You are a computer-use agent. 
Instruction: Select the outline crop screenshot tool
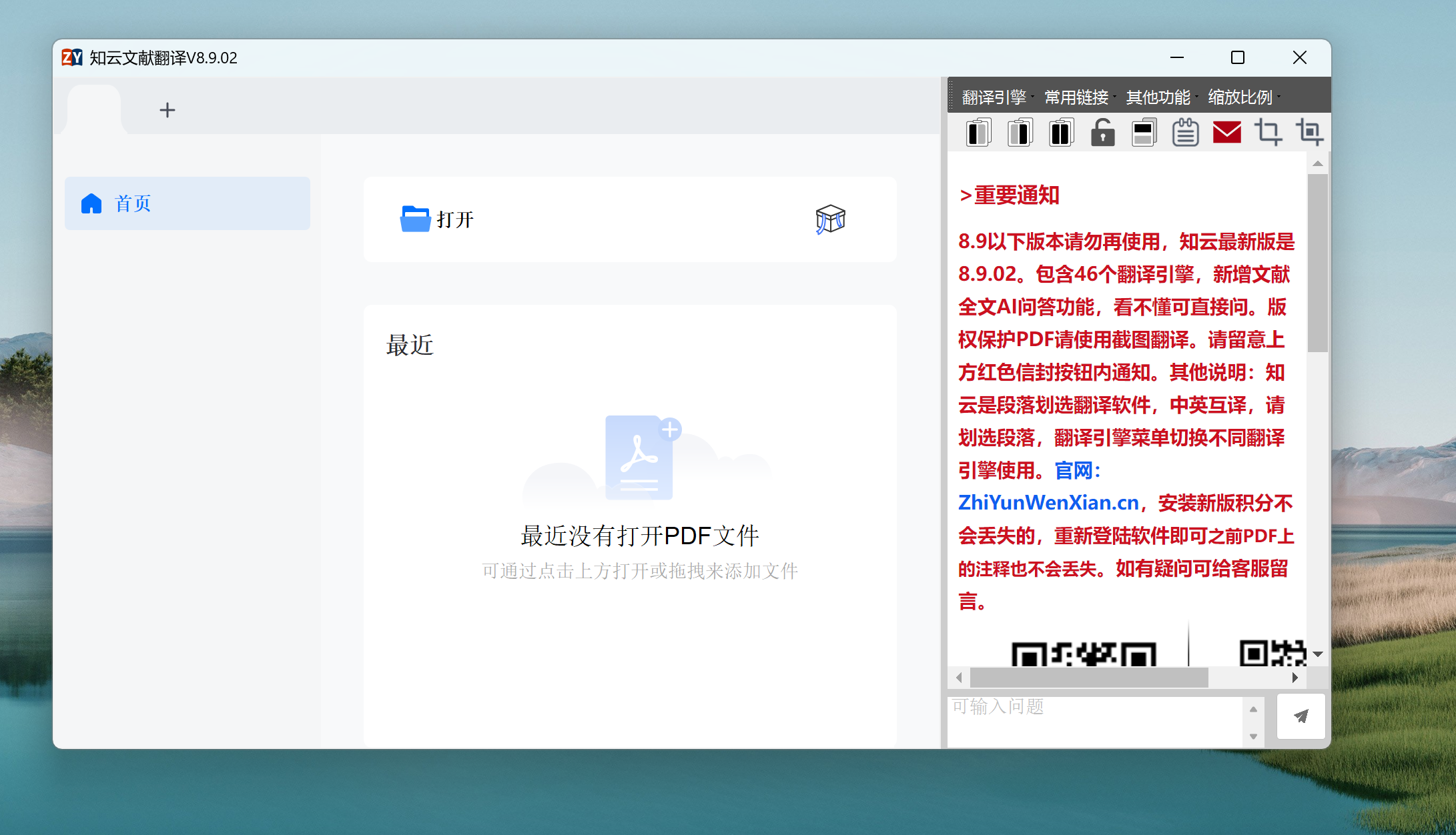(1268, 132)
